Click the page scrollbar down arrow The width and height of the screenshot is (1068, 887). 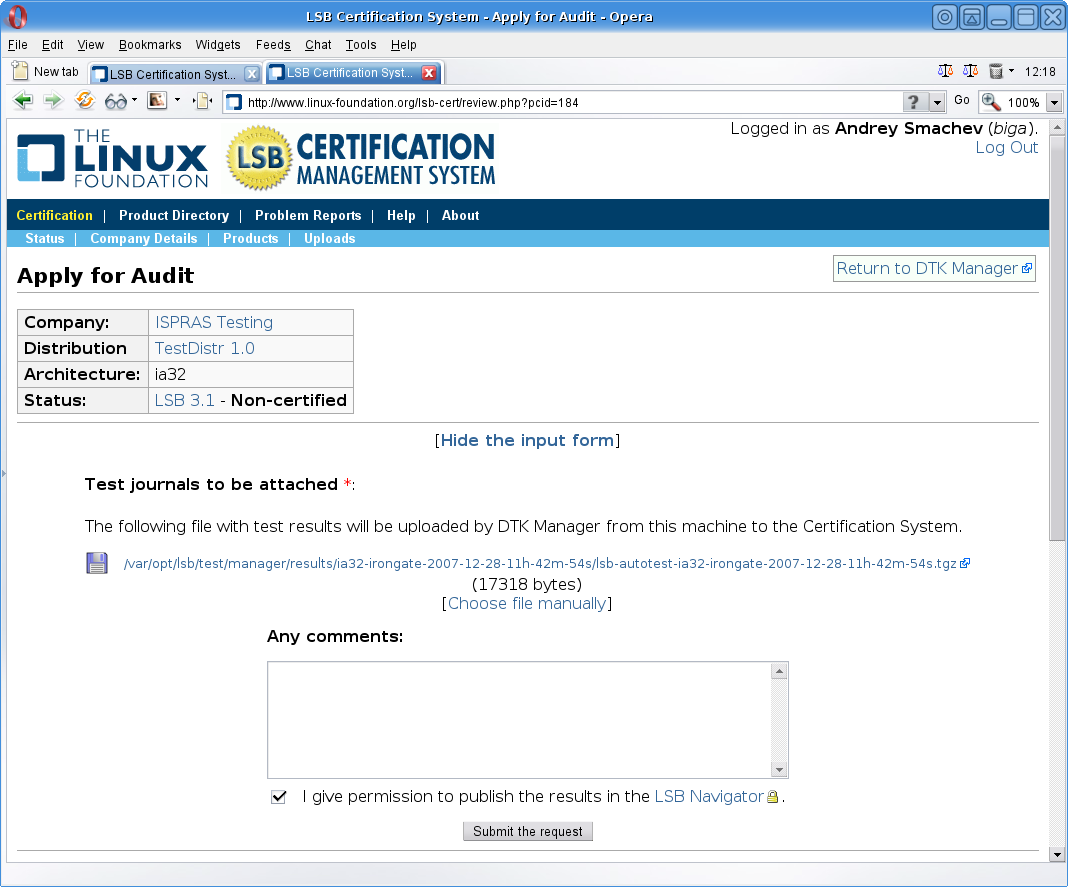point(1056,854)
